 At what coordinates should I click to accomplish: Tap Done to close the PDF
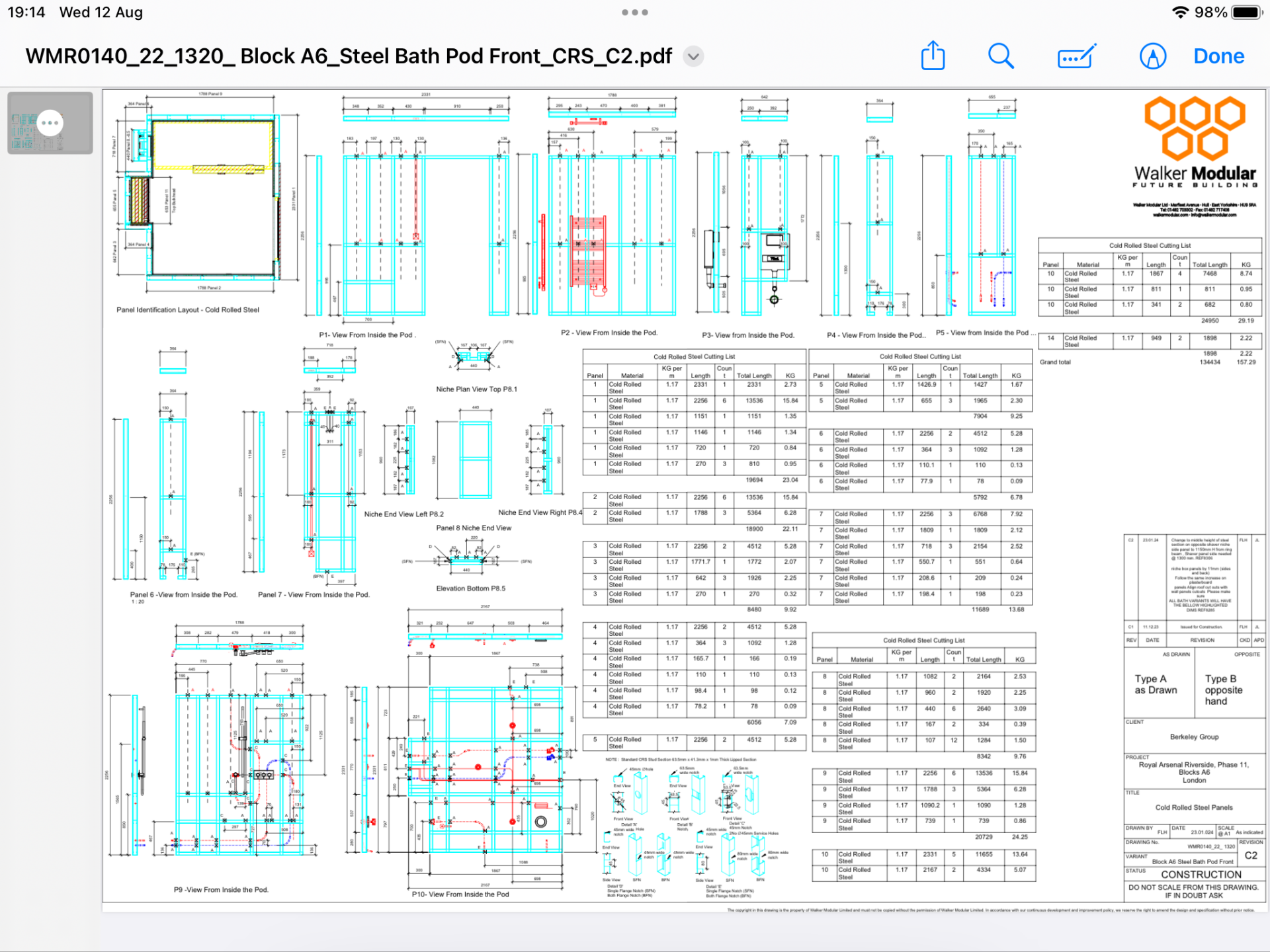[1218, 56]
